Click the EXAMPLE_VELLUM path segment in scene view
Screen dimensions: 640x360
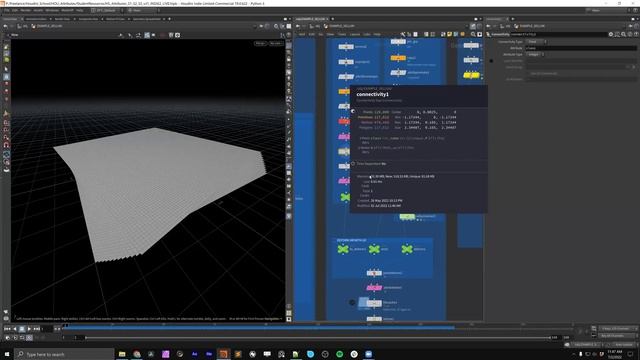pyautogui.click(x=47, y=26)
